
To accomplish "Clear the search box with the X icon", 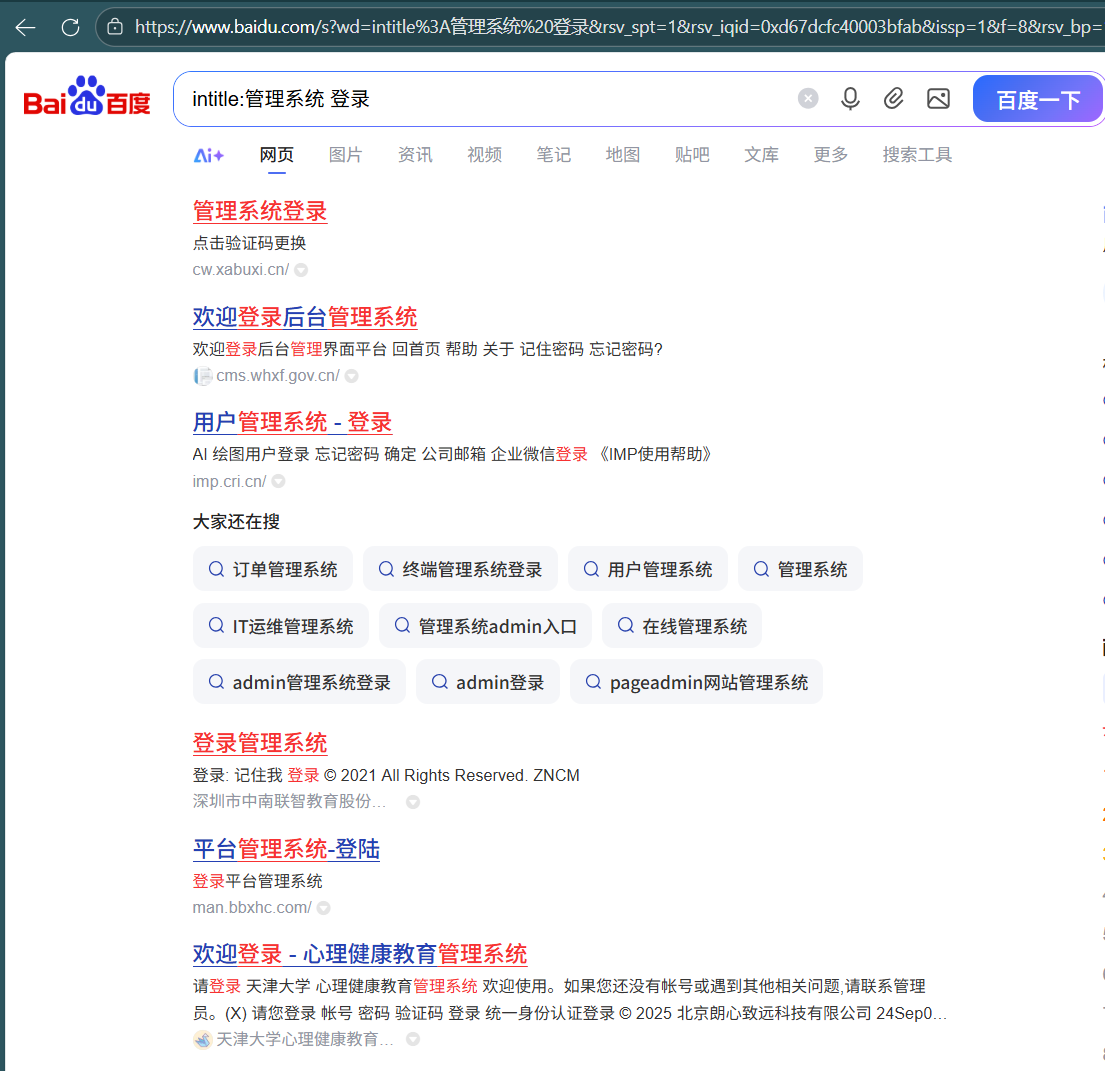I will coord(808,98).
